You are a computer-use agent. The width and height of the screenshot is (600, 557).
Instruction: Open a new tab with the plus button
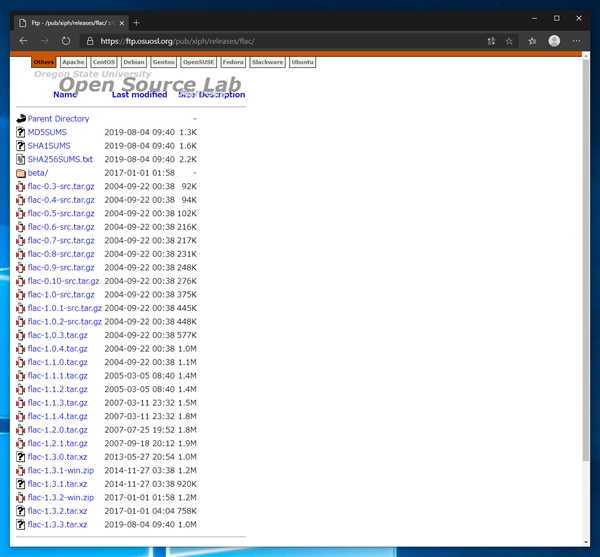pyautogui.click(x=136, y=23)
